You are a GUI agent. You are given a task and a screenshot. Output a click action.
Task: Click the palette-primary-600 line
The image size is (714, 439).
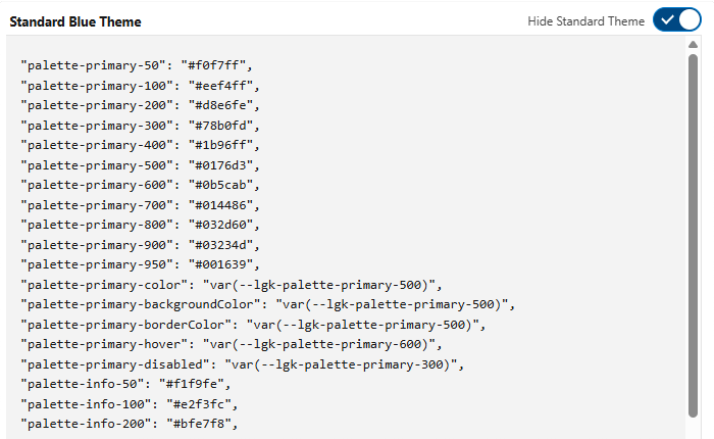140,185
